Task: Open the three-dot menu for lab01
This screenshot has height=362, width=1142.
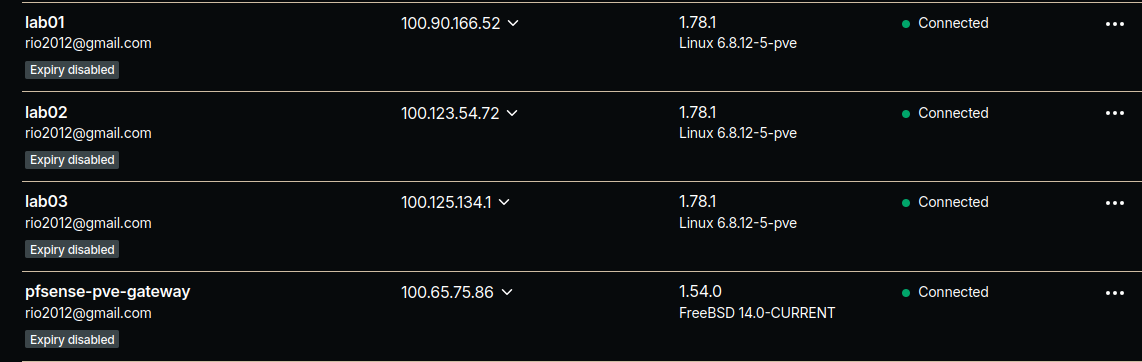Action: coord(1114,23)
